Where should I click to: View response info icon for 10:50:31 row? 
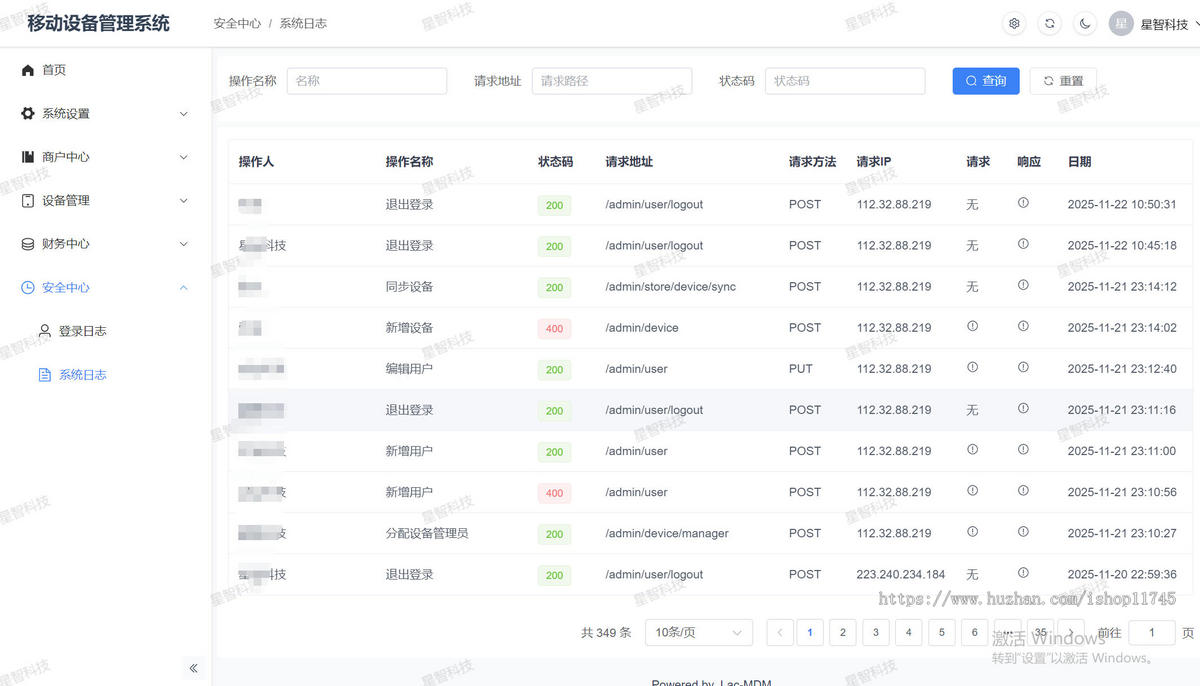(1023, 203)
